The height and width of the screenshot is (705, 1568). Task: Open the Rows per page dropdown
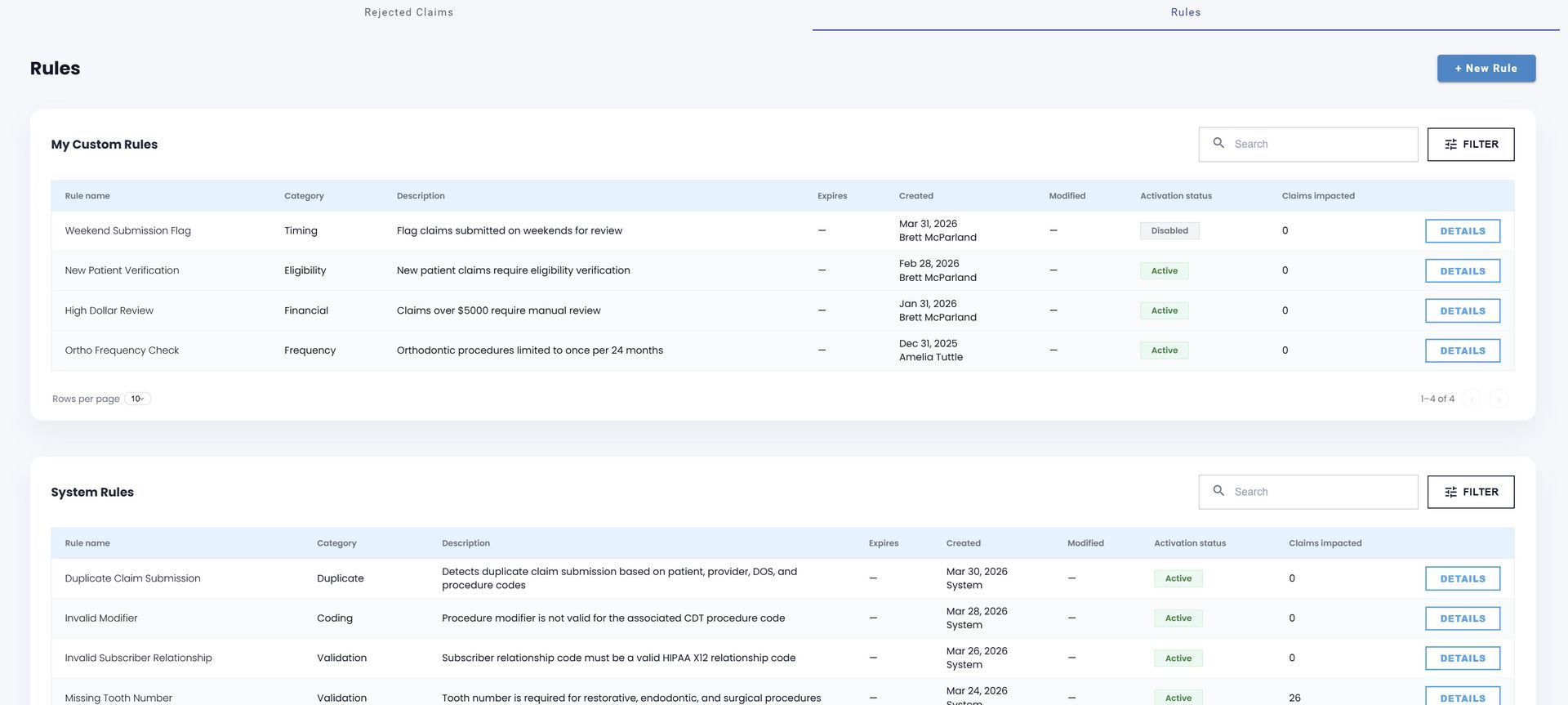[x=137, y=399]
